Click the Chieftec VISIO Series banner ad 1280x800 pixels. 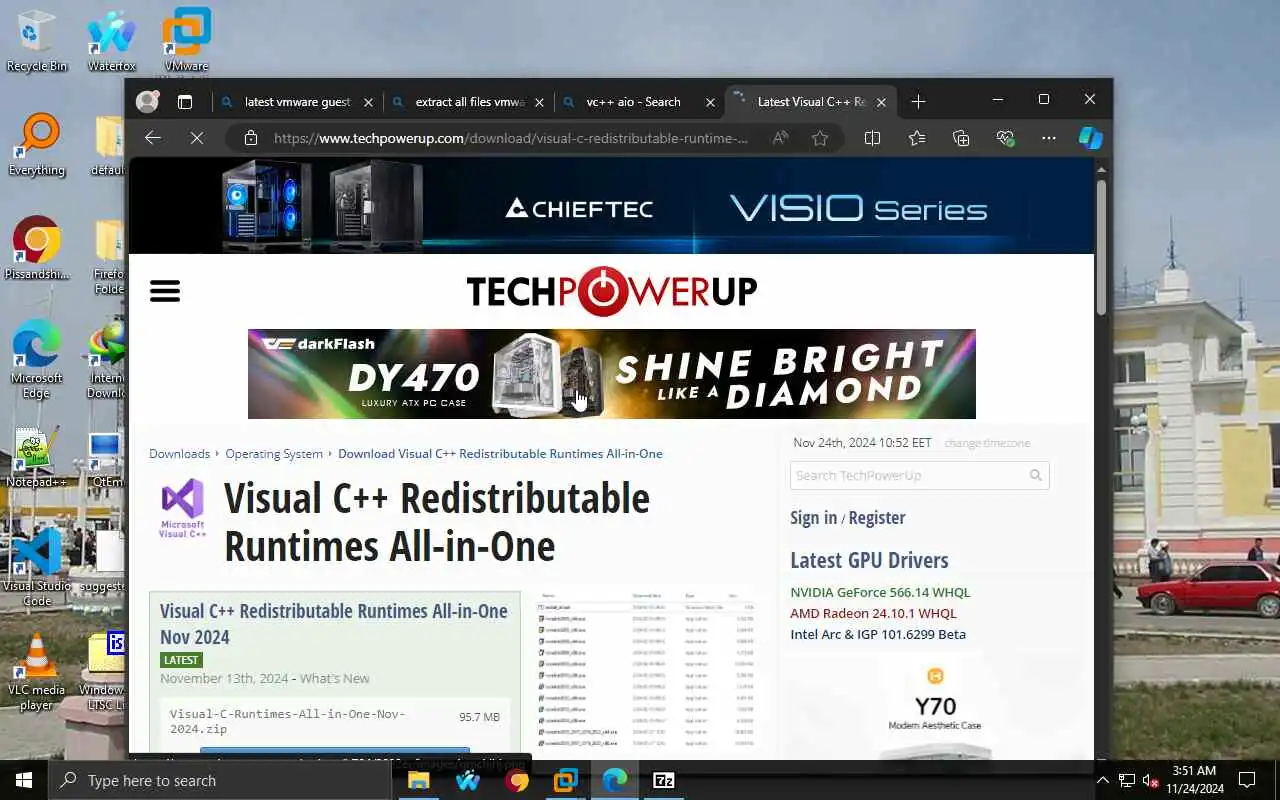click(x=611, y=205)
